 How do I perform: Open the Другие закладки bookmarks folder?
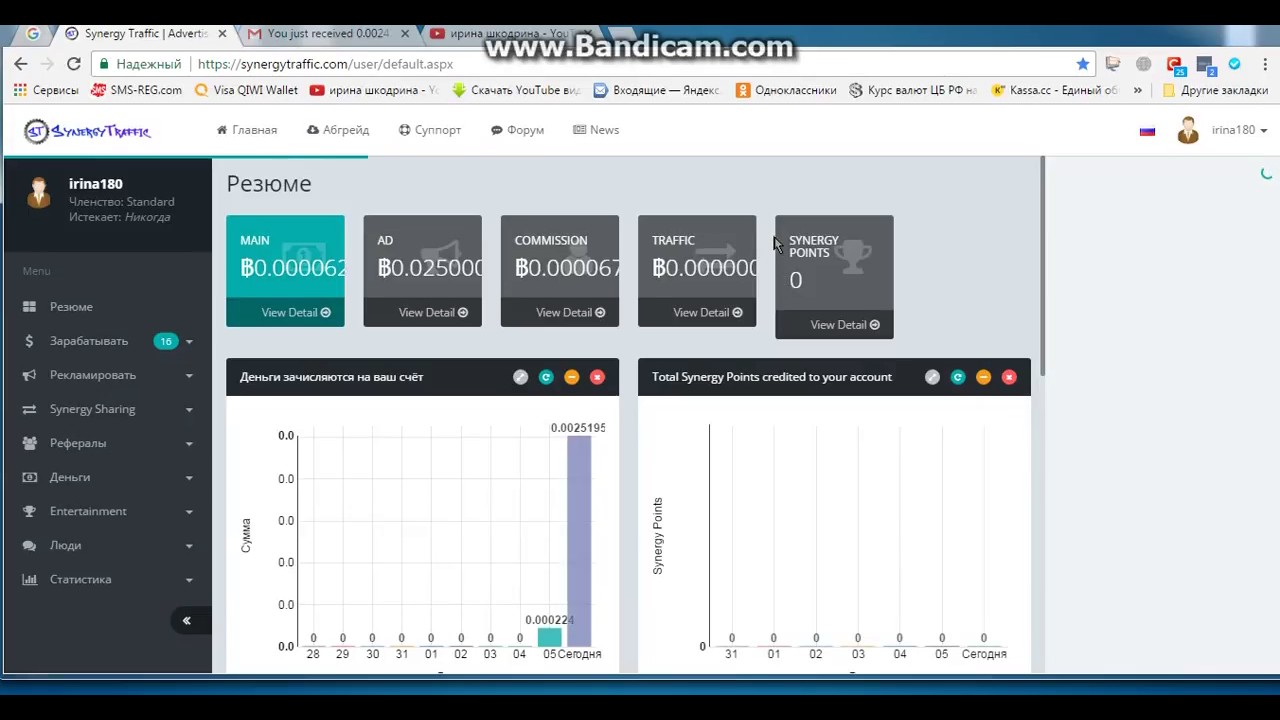point(1215,90)
